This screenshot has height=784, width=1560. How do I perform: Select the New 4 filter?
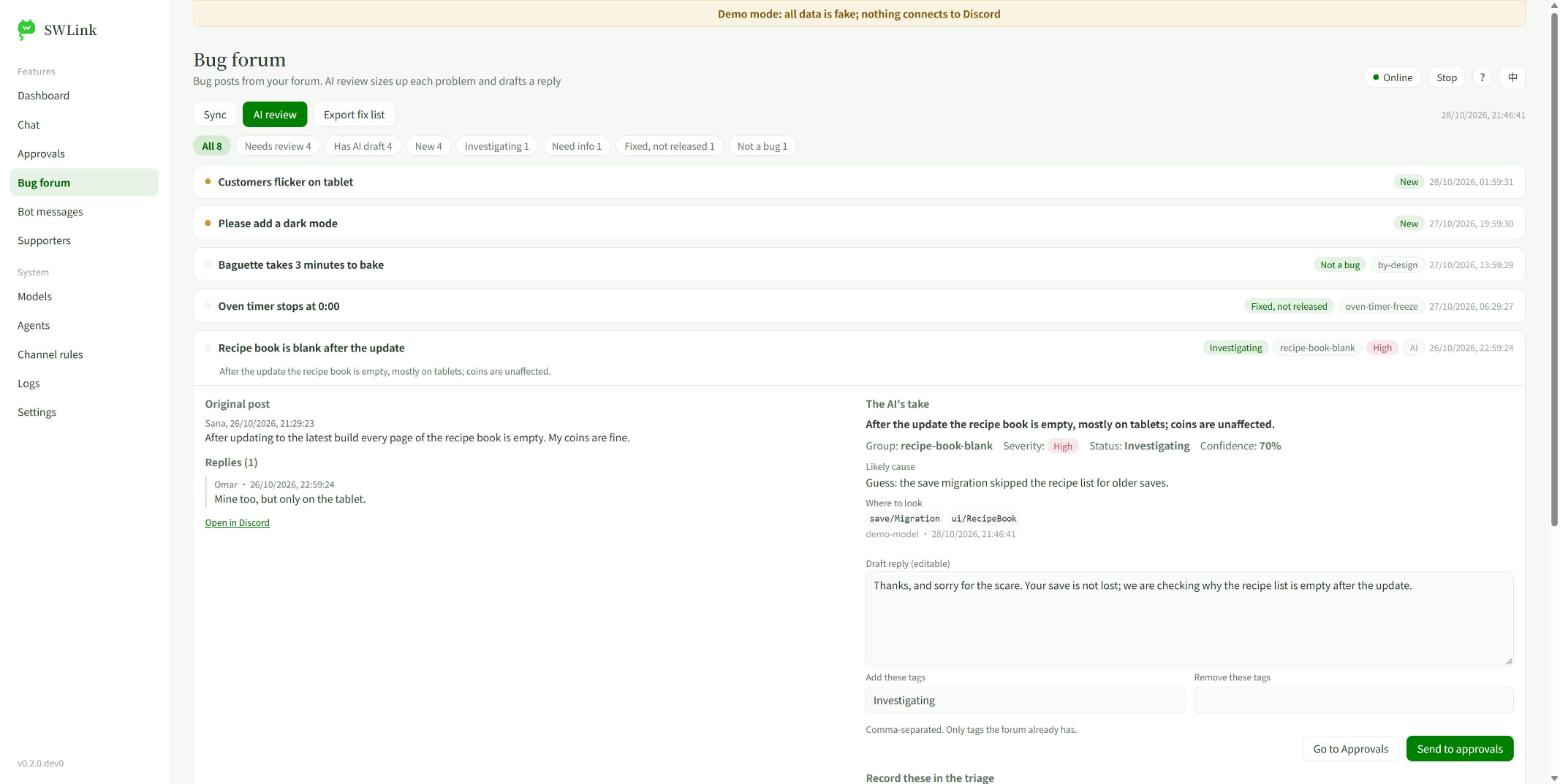[428, 146]
